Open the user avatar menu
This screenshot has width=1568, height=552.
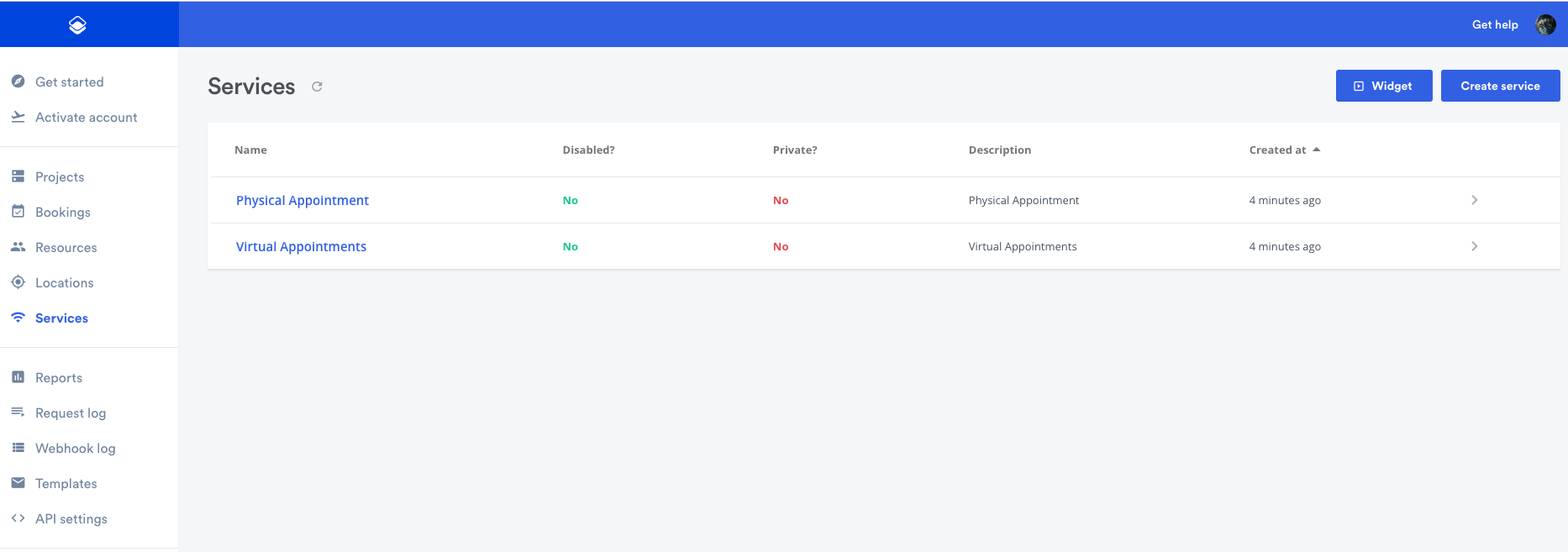[1545, 24]
